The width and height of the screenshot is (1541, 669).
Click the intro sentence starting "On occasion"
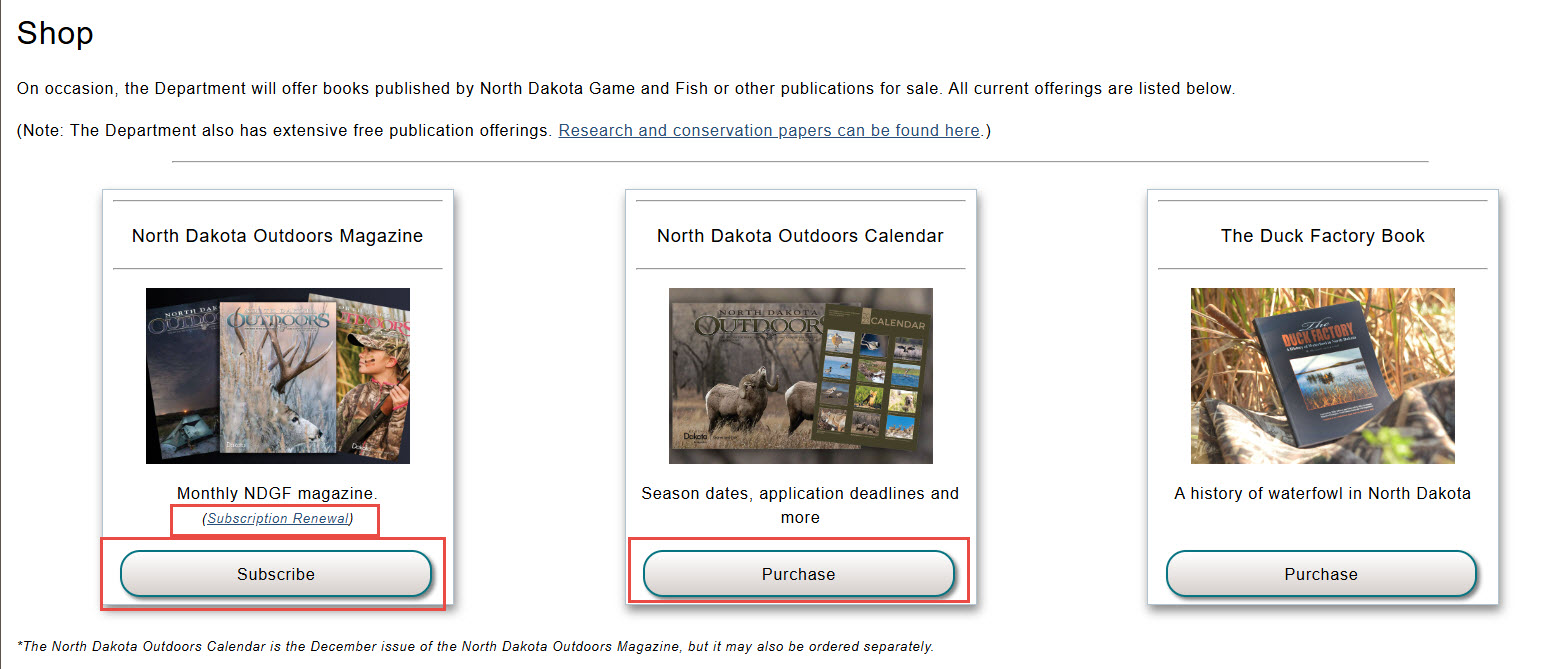(x=625, y=88)
